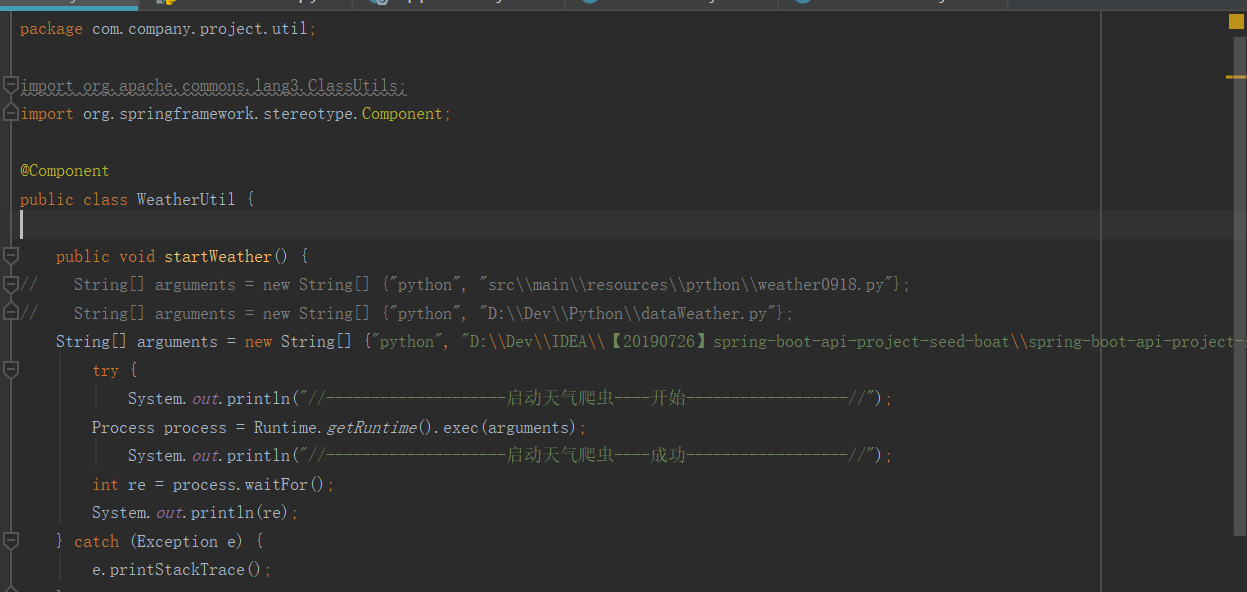
Task: Click the yellow inspections indicator above the scrollbar
Action: click(x=1235, y=20)
